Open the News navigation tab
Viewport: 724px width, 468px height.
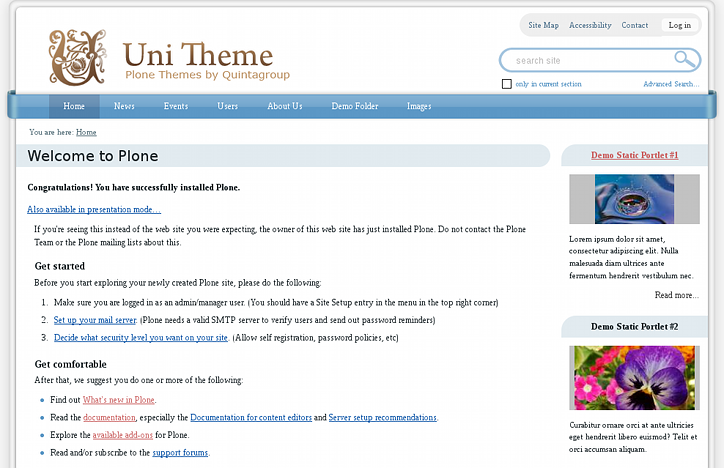124,106
